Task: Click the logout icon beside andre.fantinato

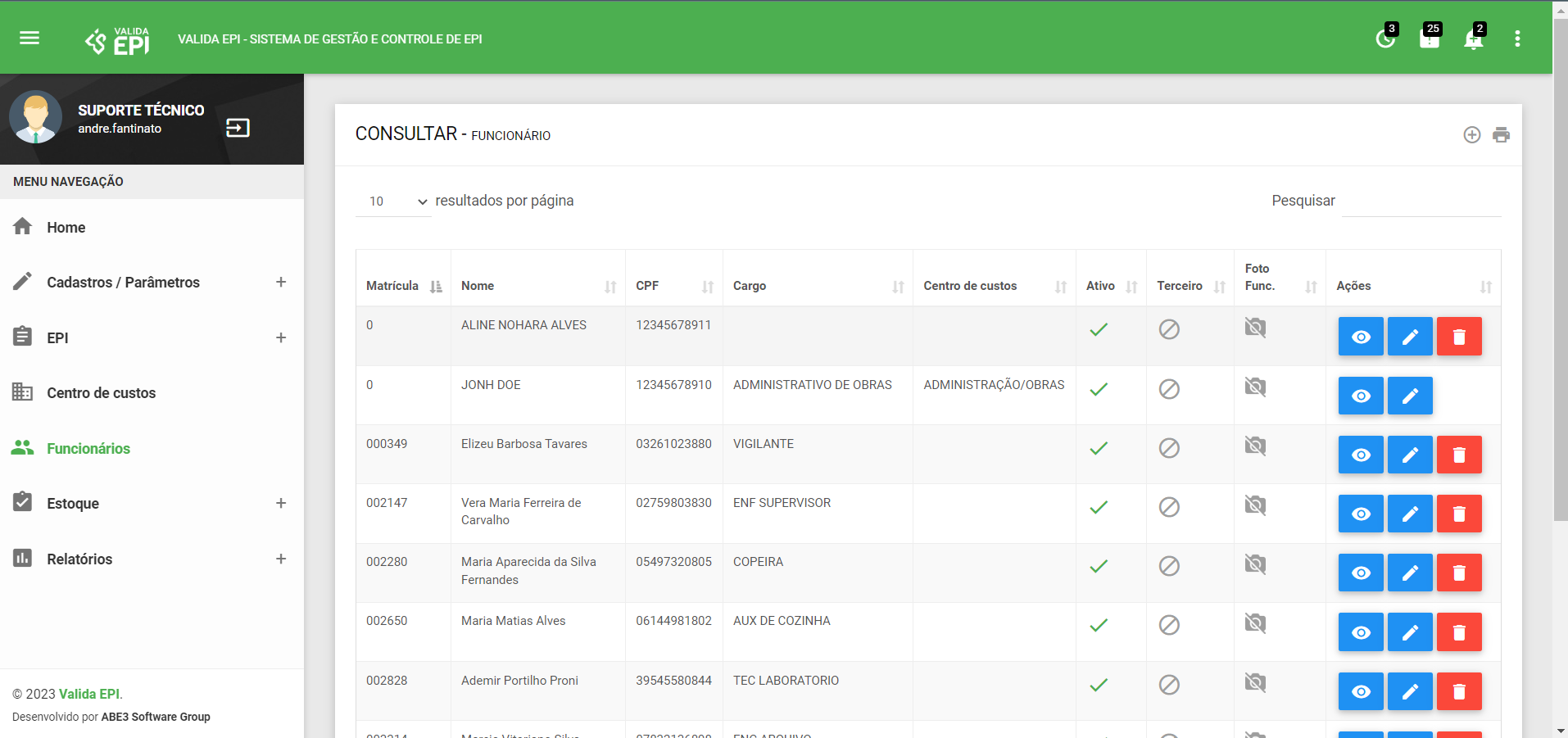Action: 238,128
